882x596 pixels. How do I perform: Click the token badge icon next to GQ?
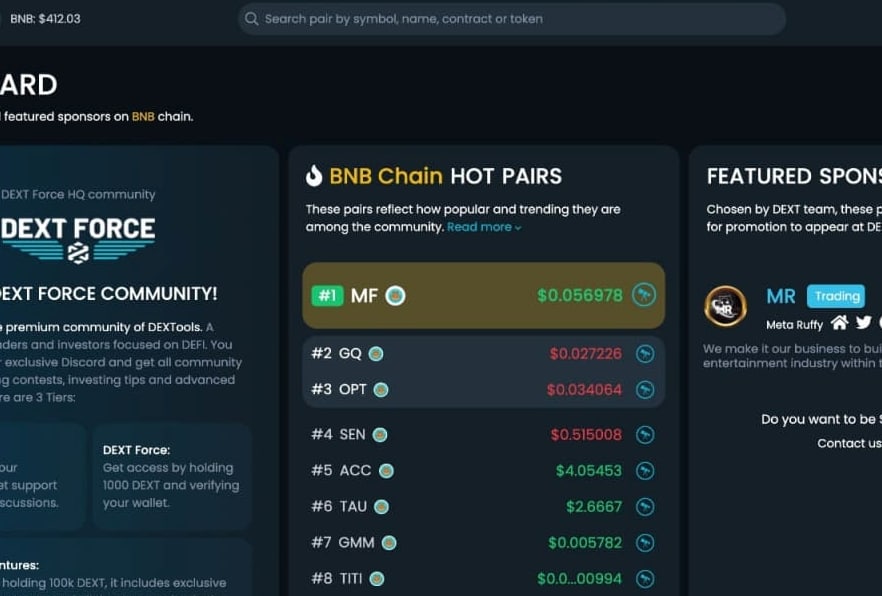pyautogui.click(x=376, y=354)
